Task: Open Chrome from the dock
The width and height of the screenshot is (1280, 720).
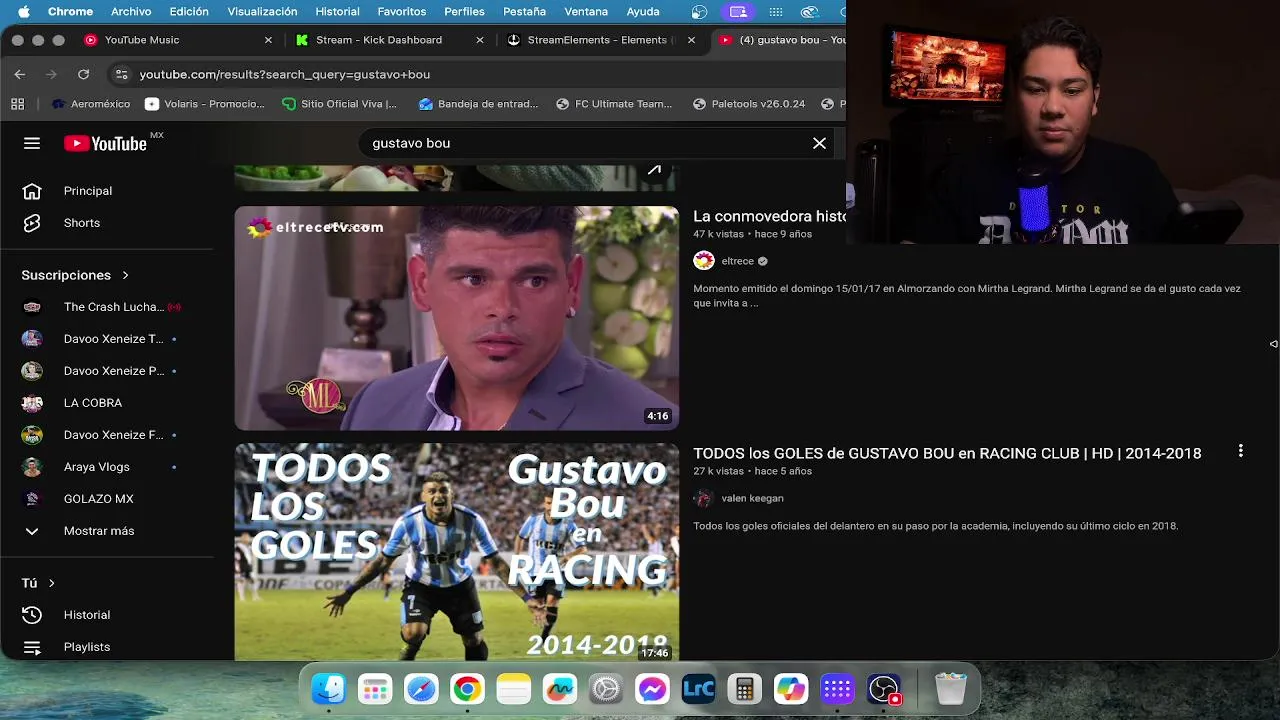Action: [x=467, y=689]
